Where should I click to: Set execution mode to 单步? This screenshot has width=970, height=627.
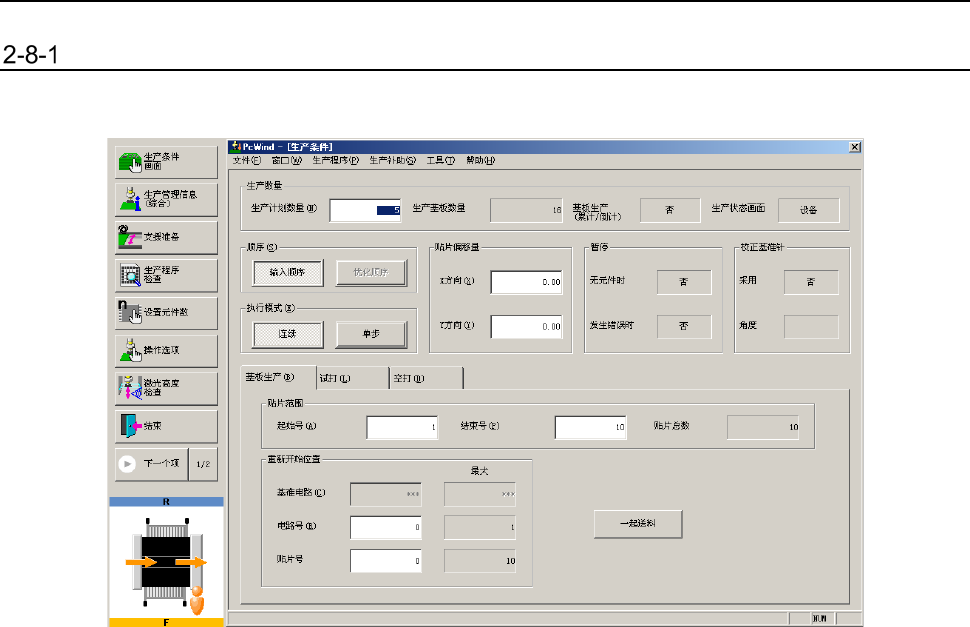point(371,334)
